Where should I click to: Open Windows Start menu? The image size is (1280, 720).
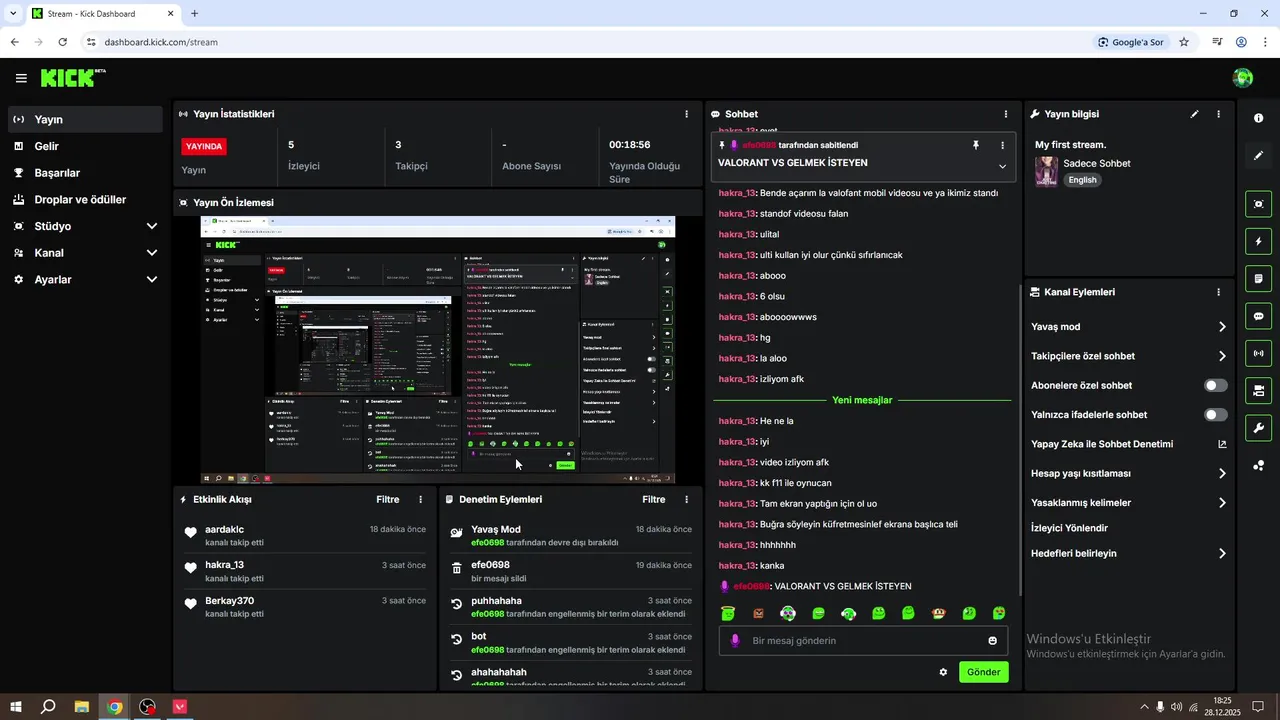[15, 707]
